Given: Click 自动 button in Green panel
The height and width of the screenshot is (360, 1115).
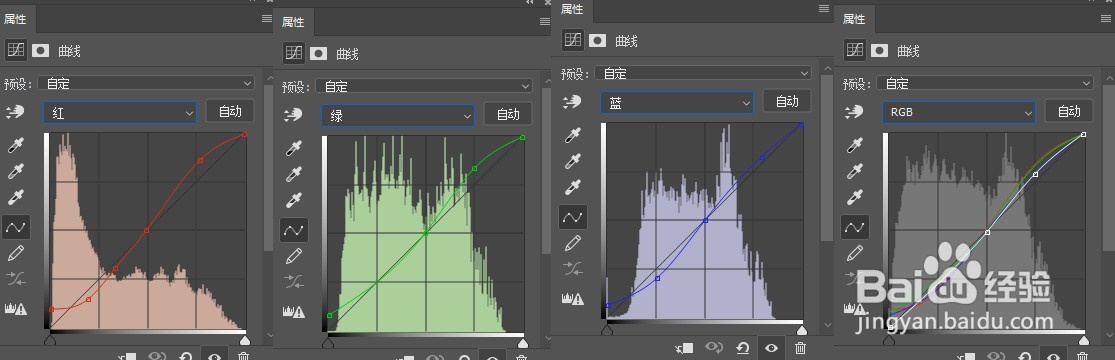Looking at the screenshot, I should point(508,114).
